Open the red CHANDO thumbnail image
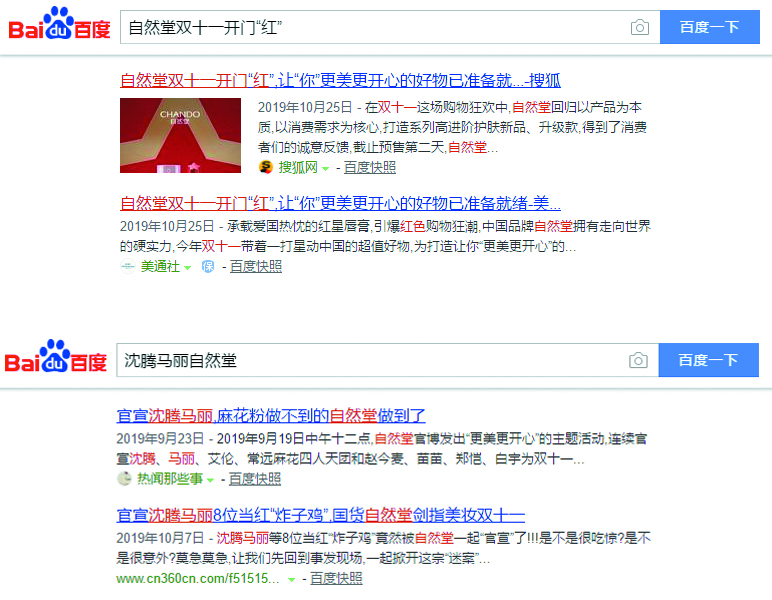Viewport: 772px width, 600px height. (181, 135)
